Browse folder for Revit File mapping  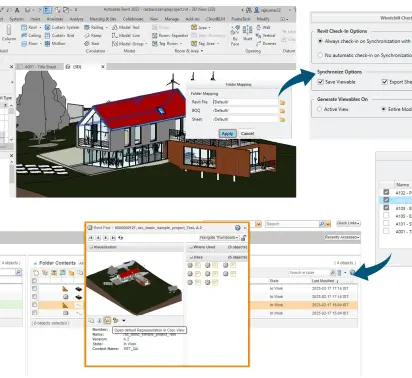tap(282, 102)
